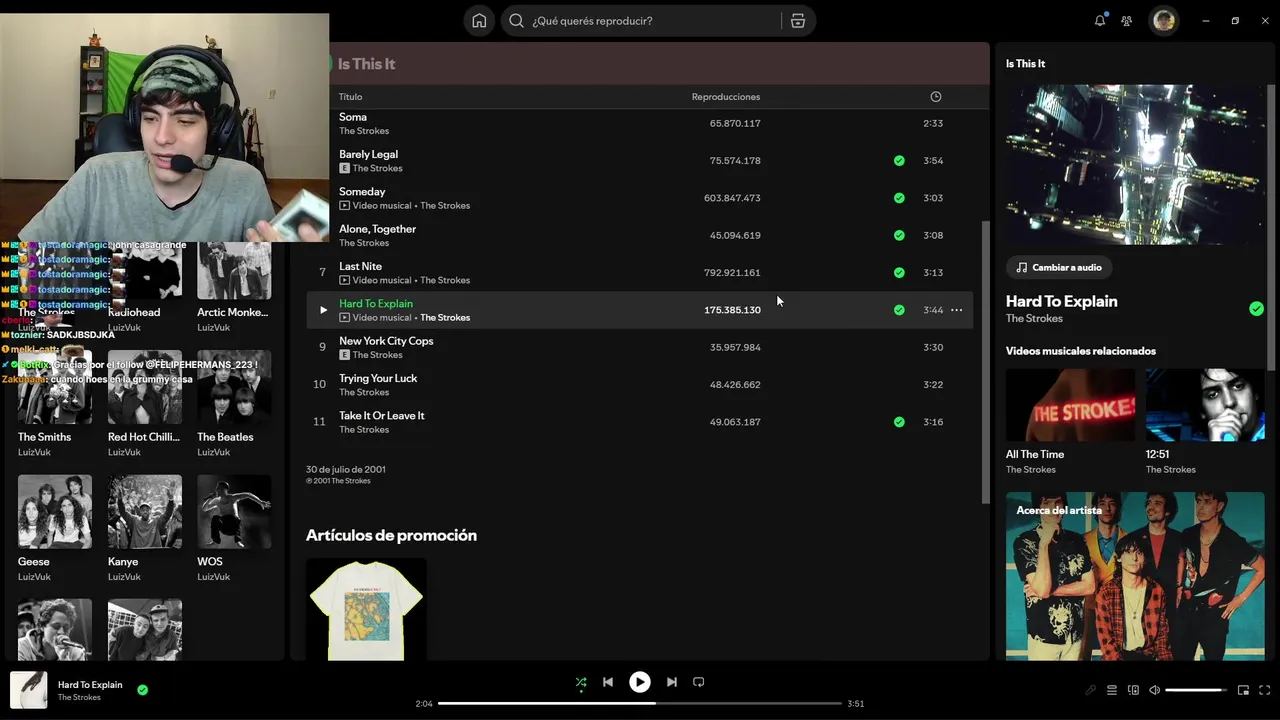This screenshot has width=1280, height=720.
Task: Toggle saved checkmark for Last Nite
Action: tap(899, 272)
